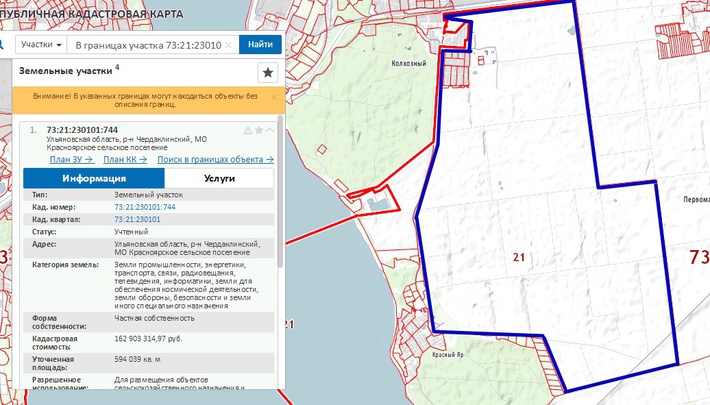Click the info panel vertical scrollbar
The height and width of the screenshot is (405, 710).
pyautogui.click(x=279, y=230)
